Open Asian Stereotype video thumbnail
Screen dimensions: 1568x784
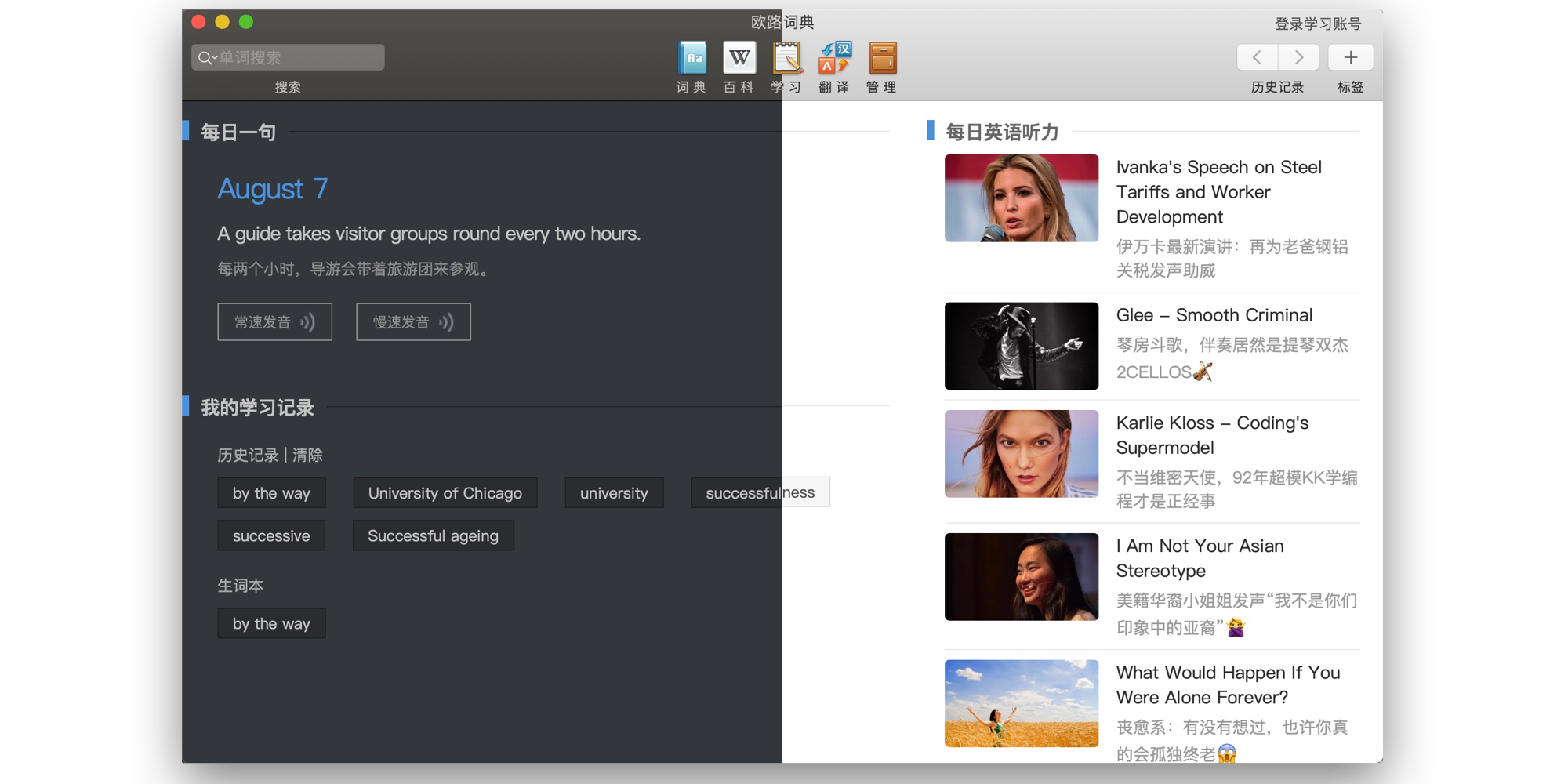tap(1022, 577)
